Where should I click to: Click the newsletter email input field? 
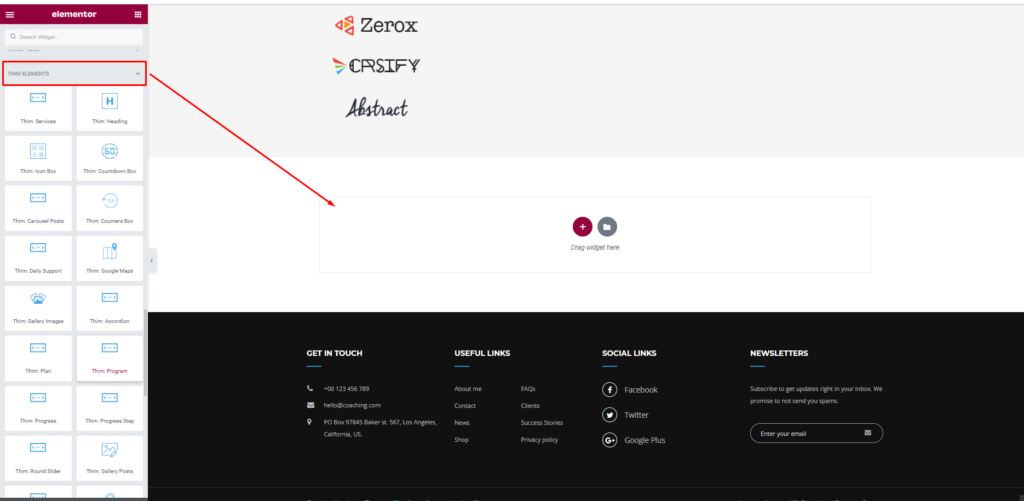coord(805,433)
